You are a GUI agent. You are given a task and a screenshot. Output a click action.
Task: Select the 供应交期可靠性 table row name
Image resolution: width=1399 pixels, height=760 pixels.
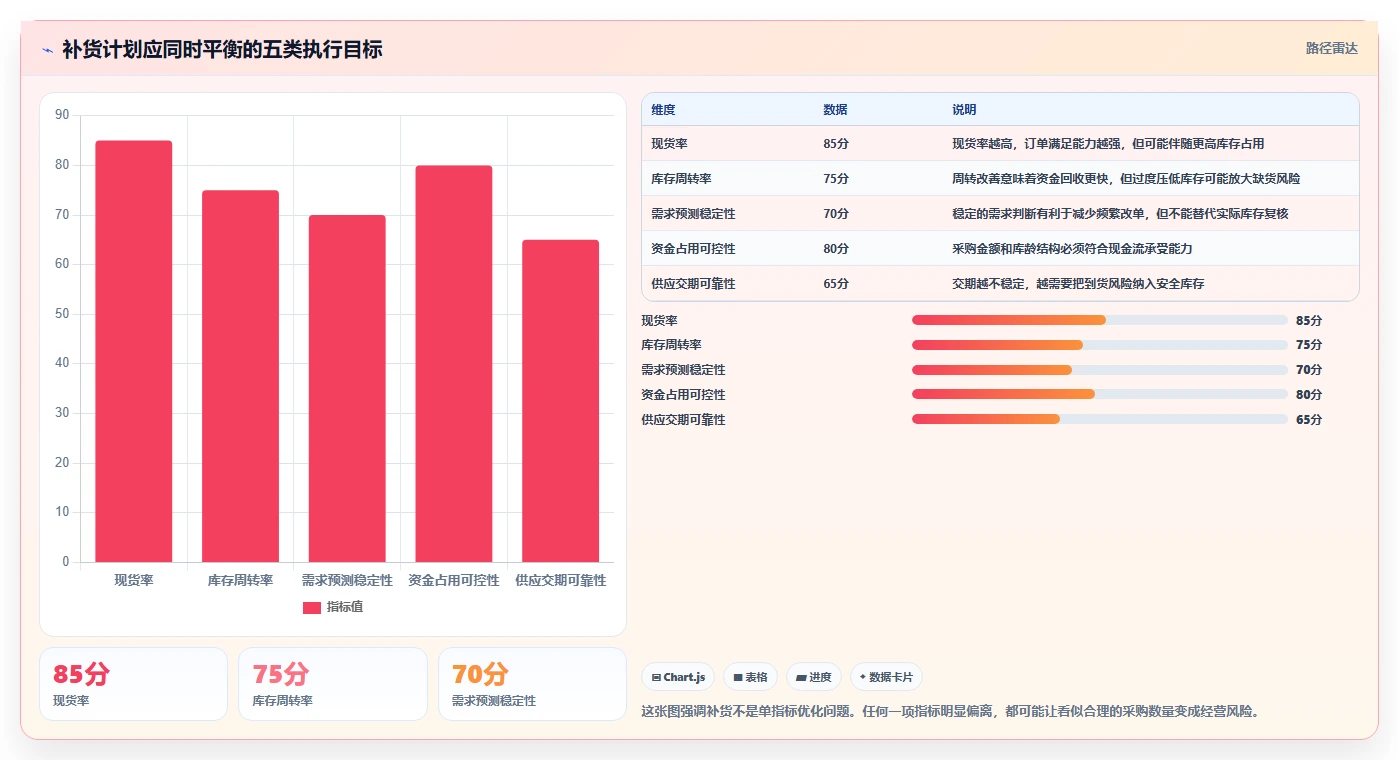693,284
